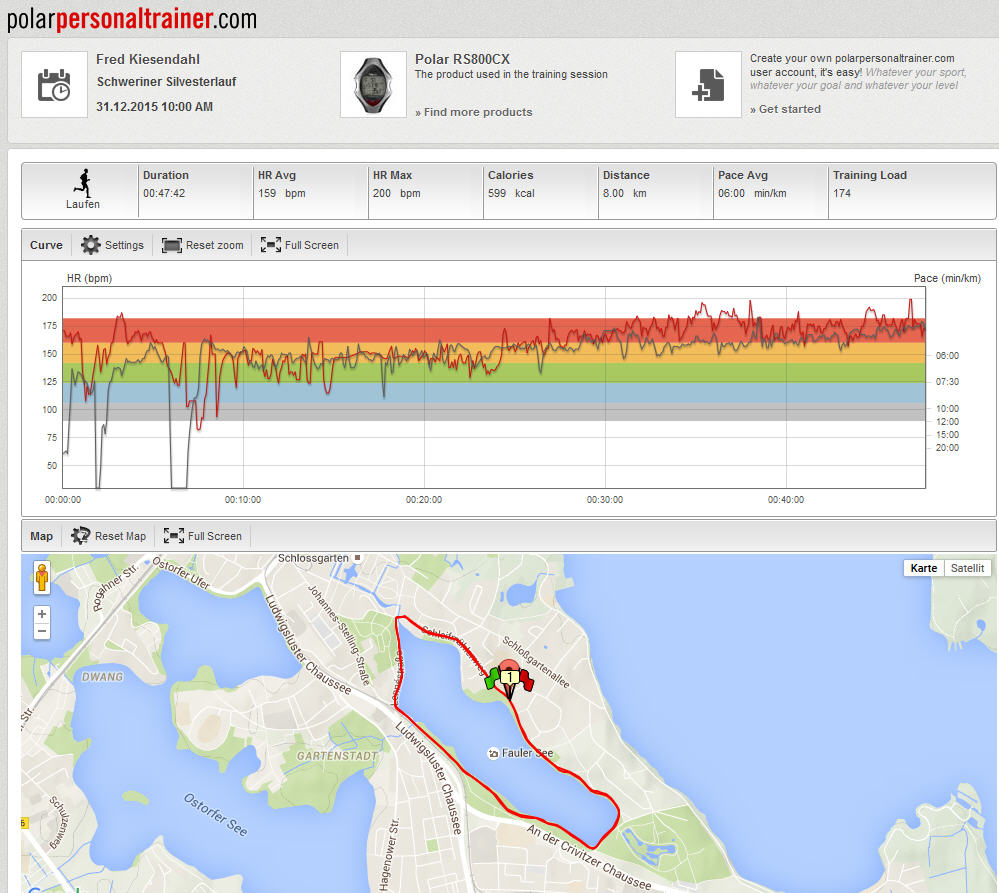
Task: Switch map to Satellit view
Action: [967, 568]
